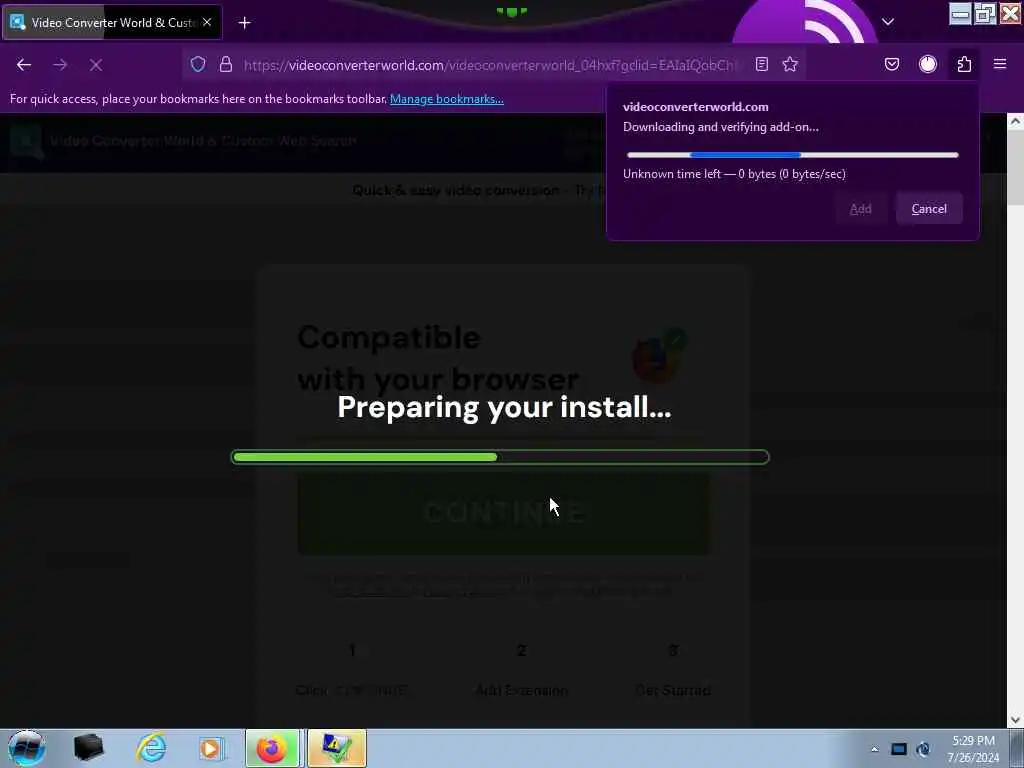Toggle reader view icon in address bar

pos(761,64)
